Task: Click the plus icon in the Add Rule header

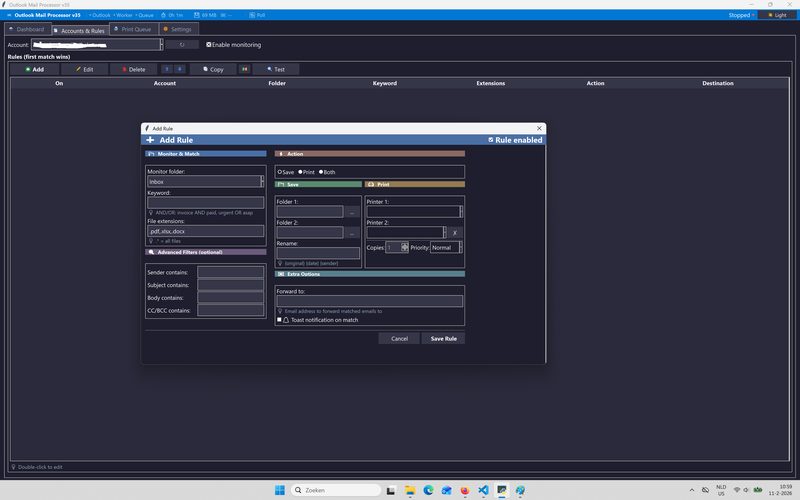Action: (150, 140)
